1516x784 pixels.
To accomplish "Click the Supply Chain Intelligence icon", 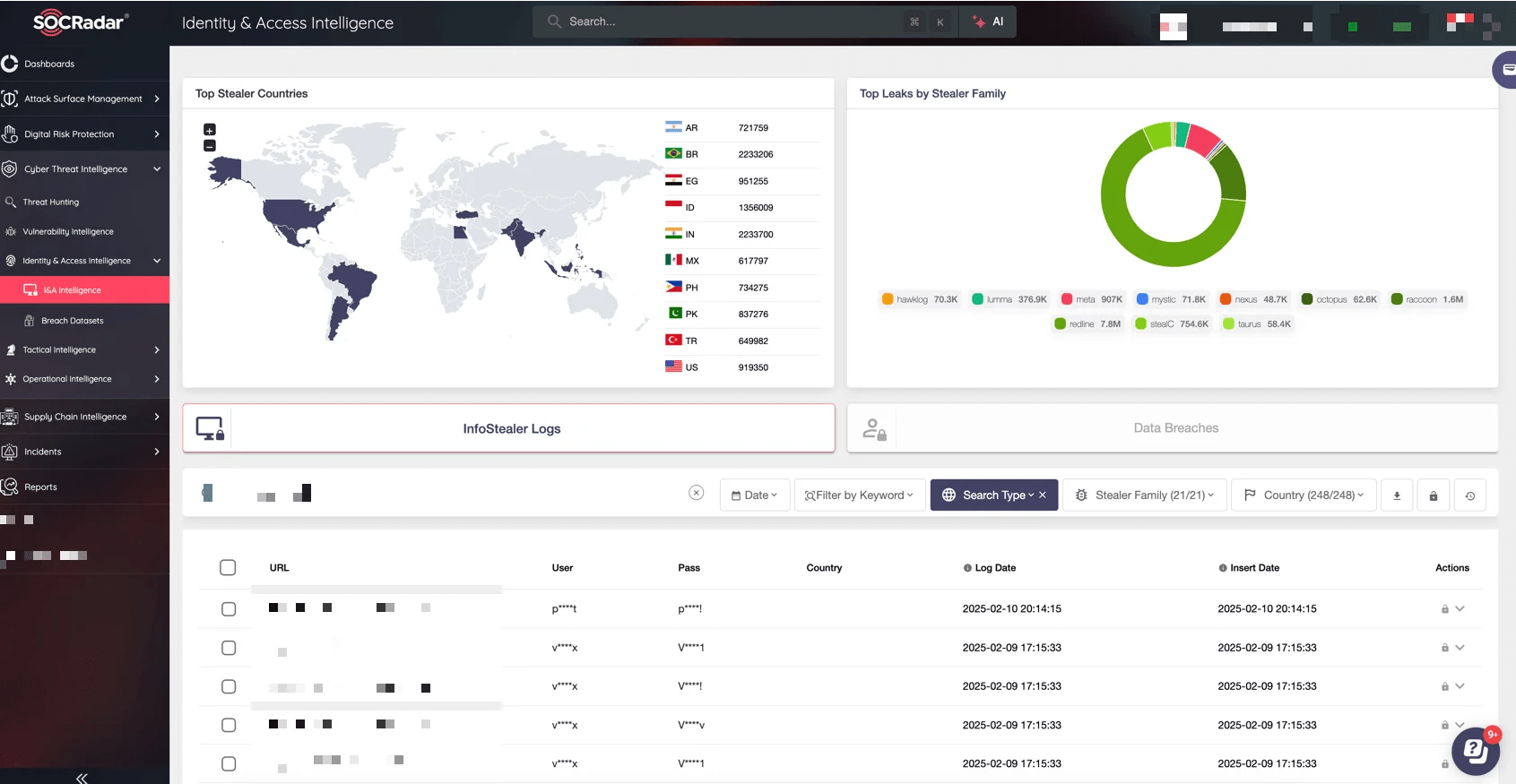I will pos(10,417).
